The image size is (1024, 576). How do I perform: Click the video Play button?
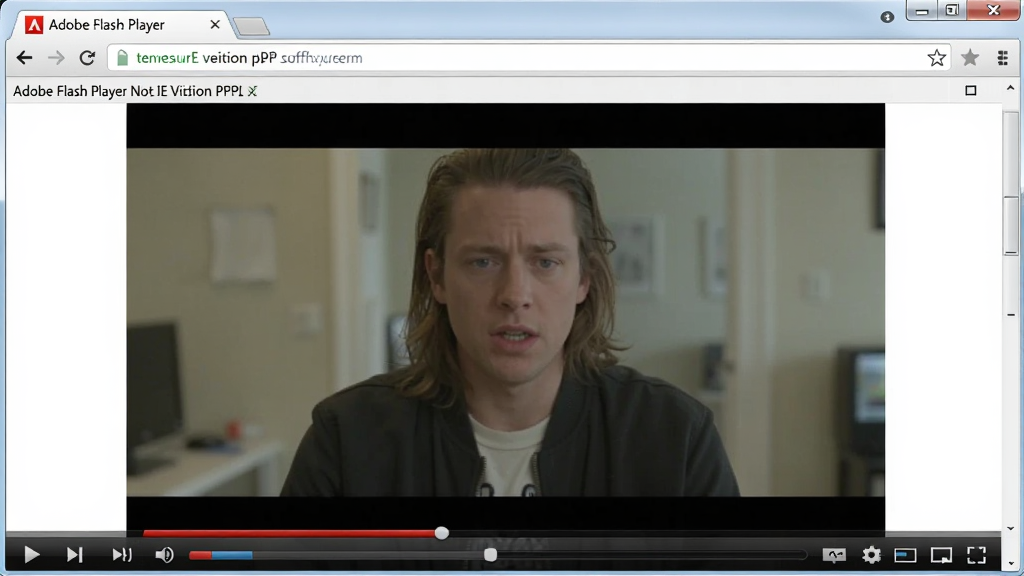[x=31, y=555]
